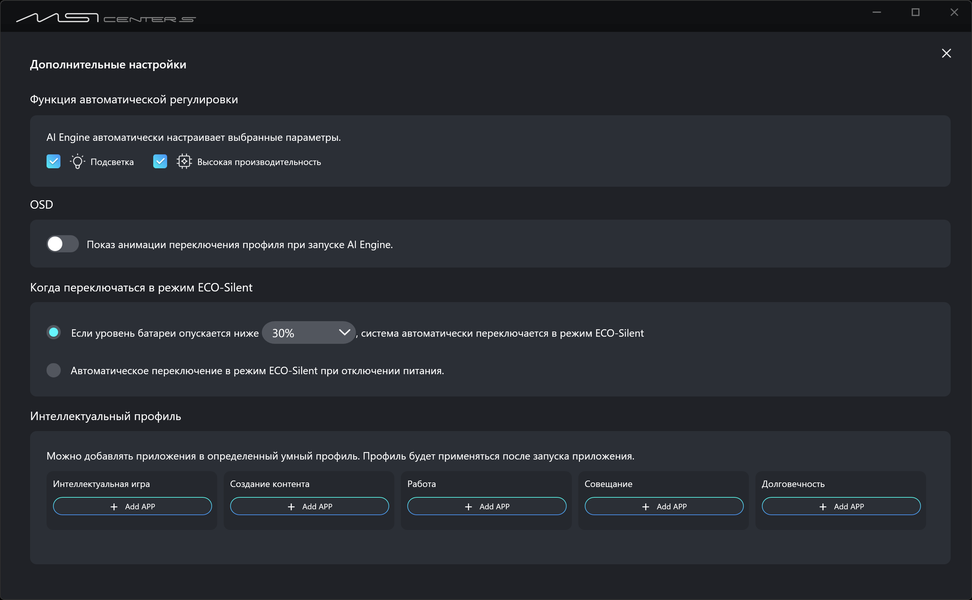Click the MSI Center S logo

point(105,17)
